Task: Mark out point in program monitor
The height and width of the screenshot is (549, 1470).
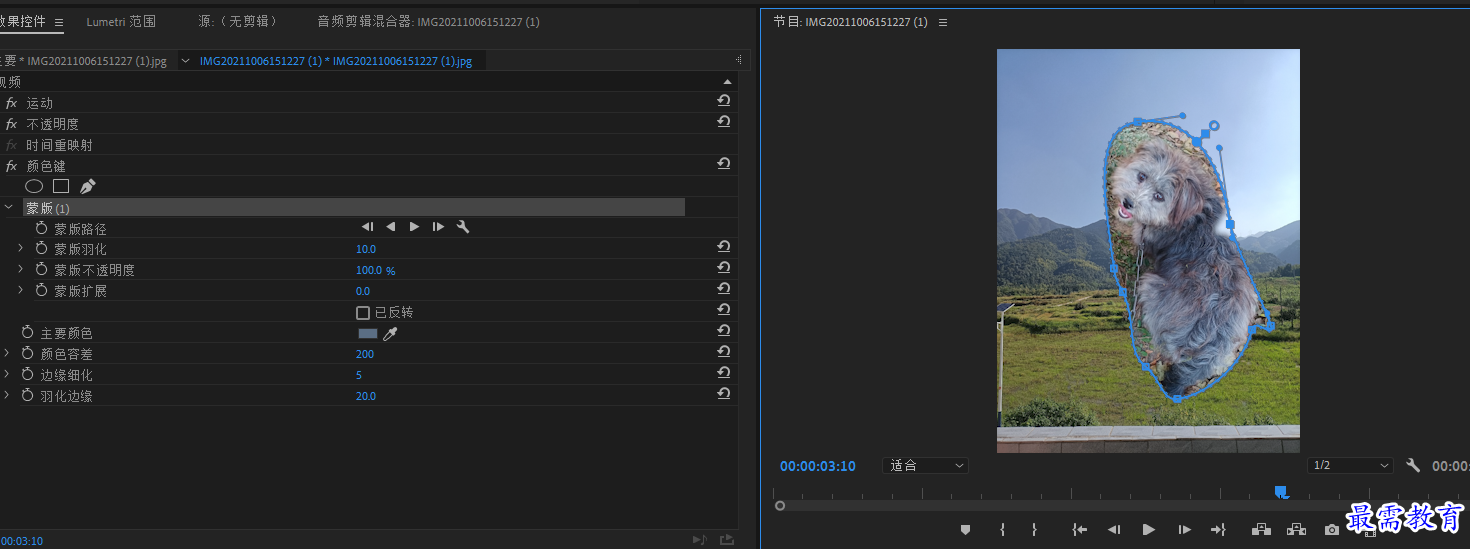Action: tap(1034, 530)
